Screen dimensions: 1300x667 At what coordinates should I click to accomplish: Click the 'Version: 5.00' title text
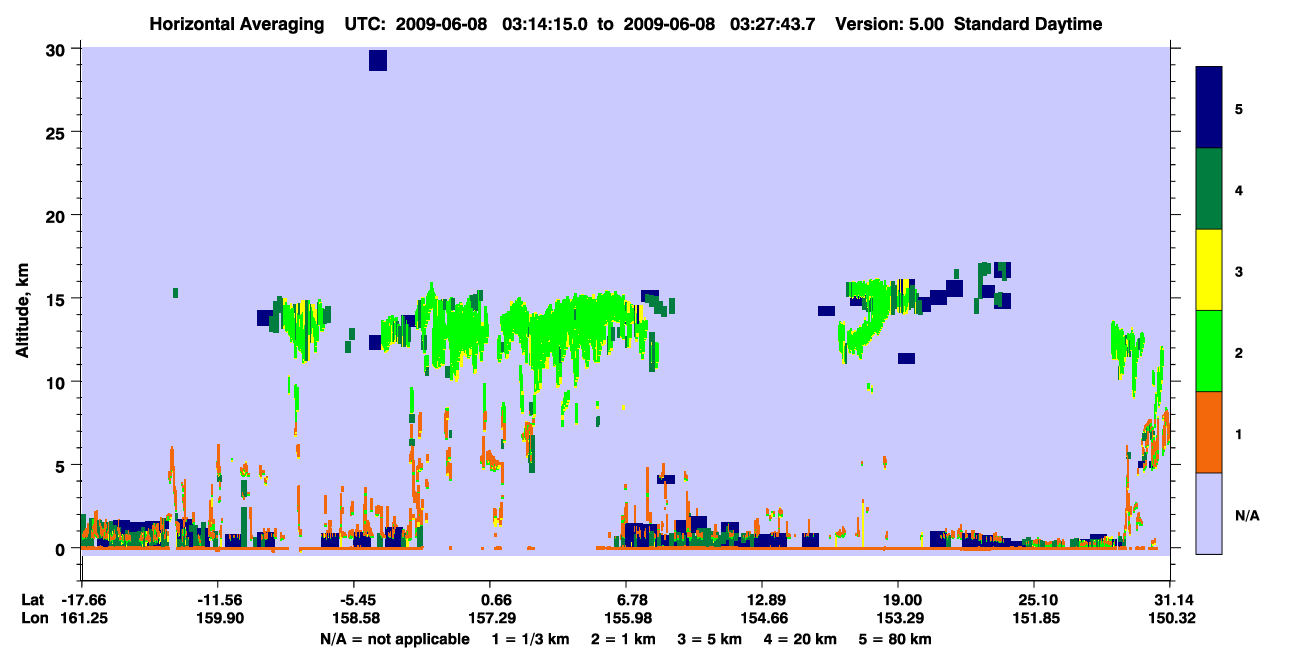coord(892,24)
